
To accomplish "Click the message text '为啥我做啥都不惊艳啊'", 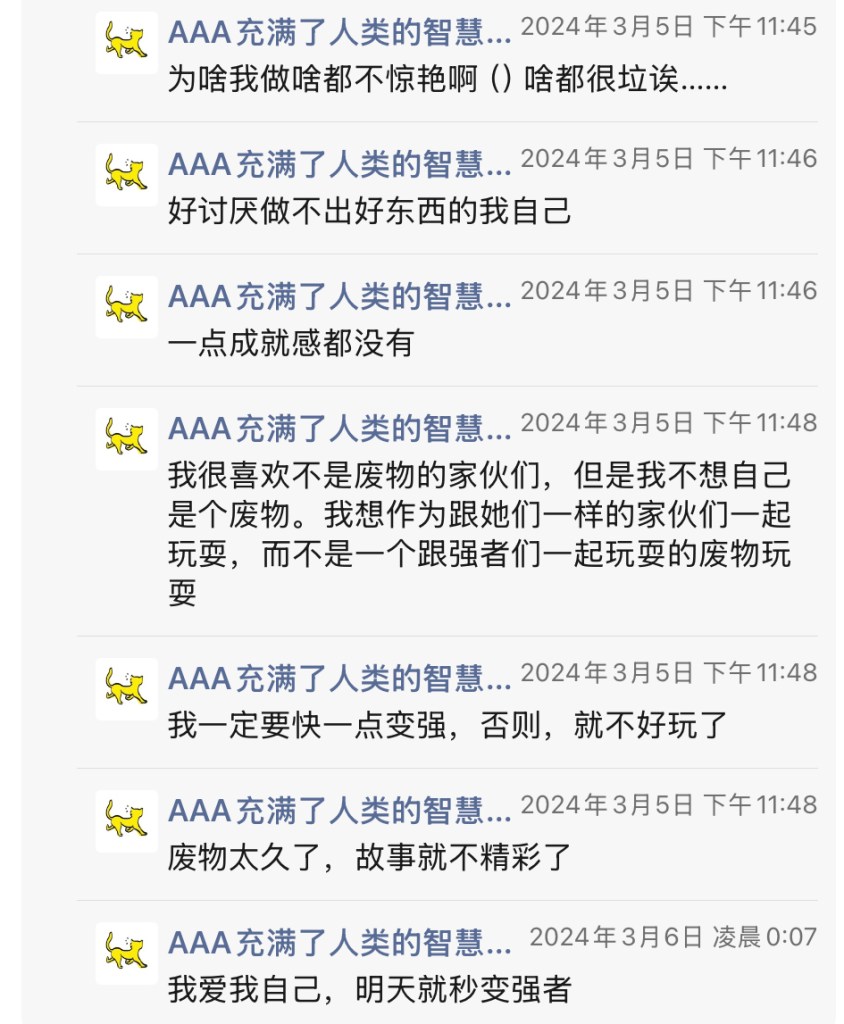I will (x=447, y=80).
